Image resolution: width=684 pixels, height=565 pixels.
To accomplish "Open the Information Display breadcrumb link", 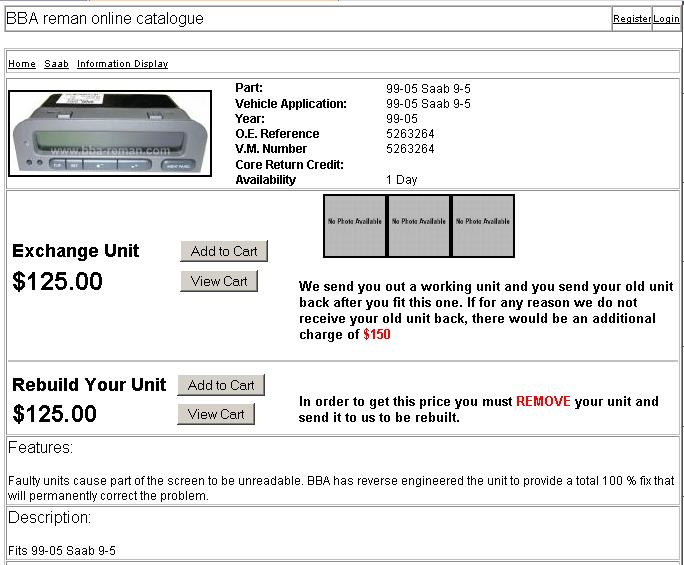I will (x=122, y=64).
